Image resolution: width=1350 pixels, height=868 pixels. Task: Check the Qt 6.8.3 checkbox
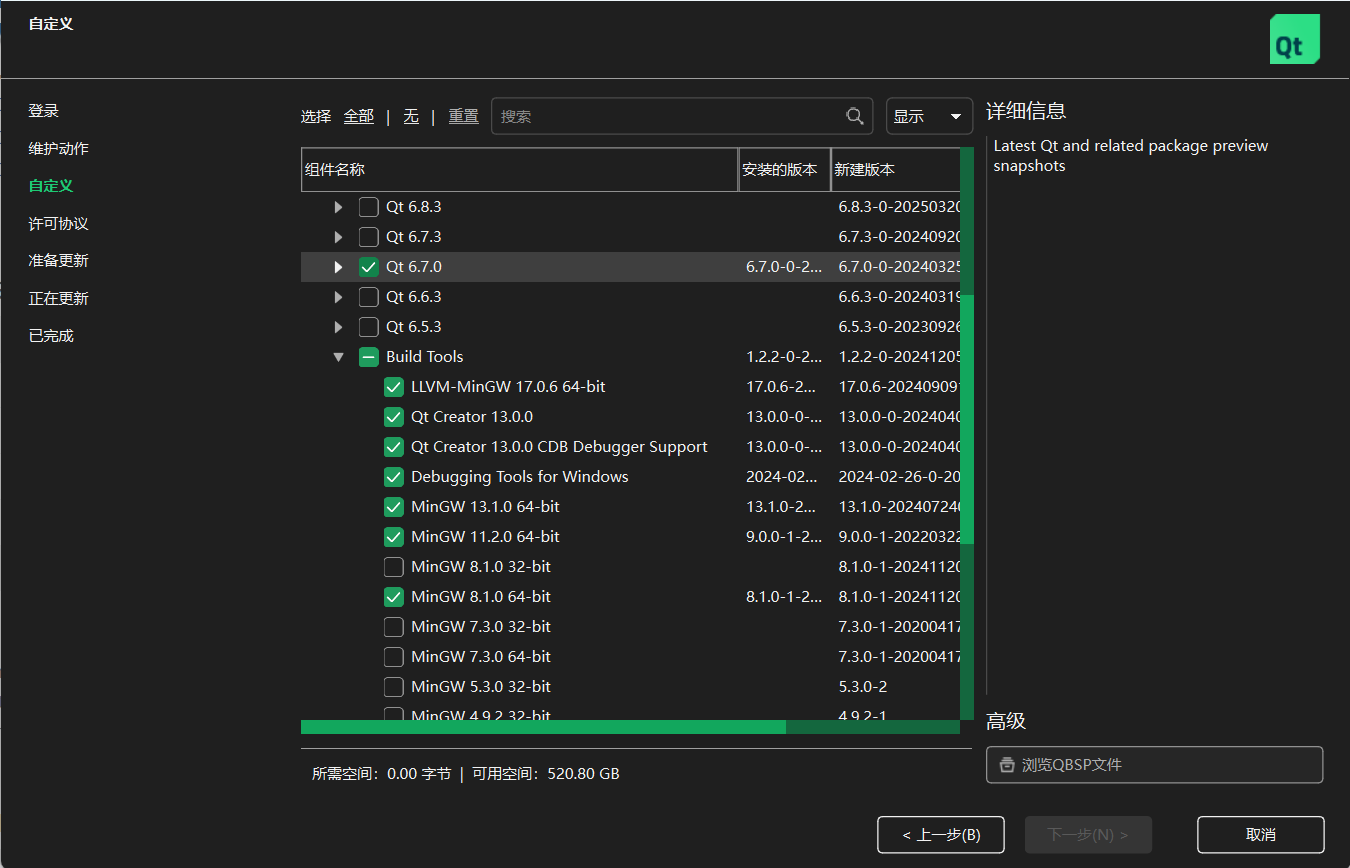coord(368,206)
